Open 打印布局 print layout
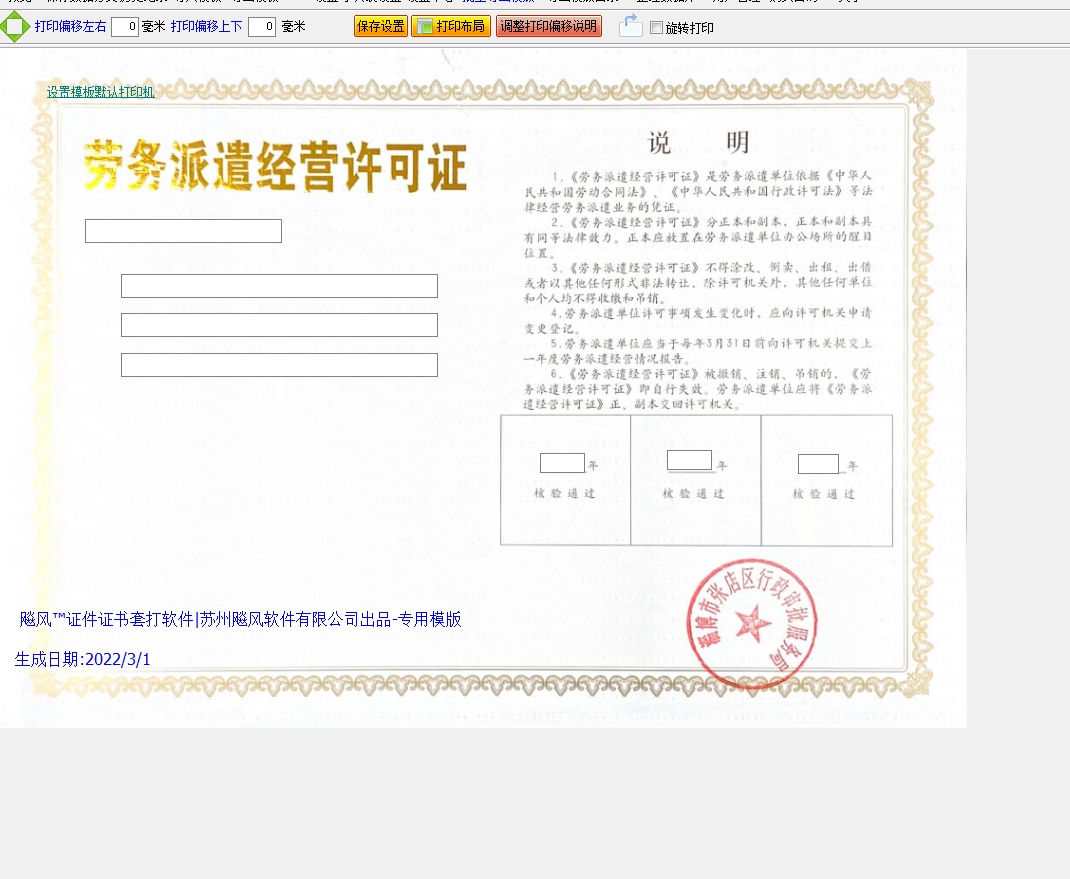This screenshot has height=879, width=1070. 450,27
